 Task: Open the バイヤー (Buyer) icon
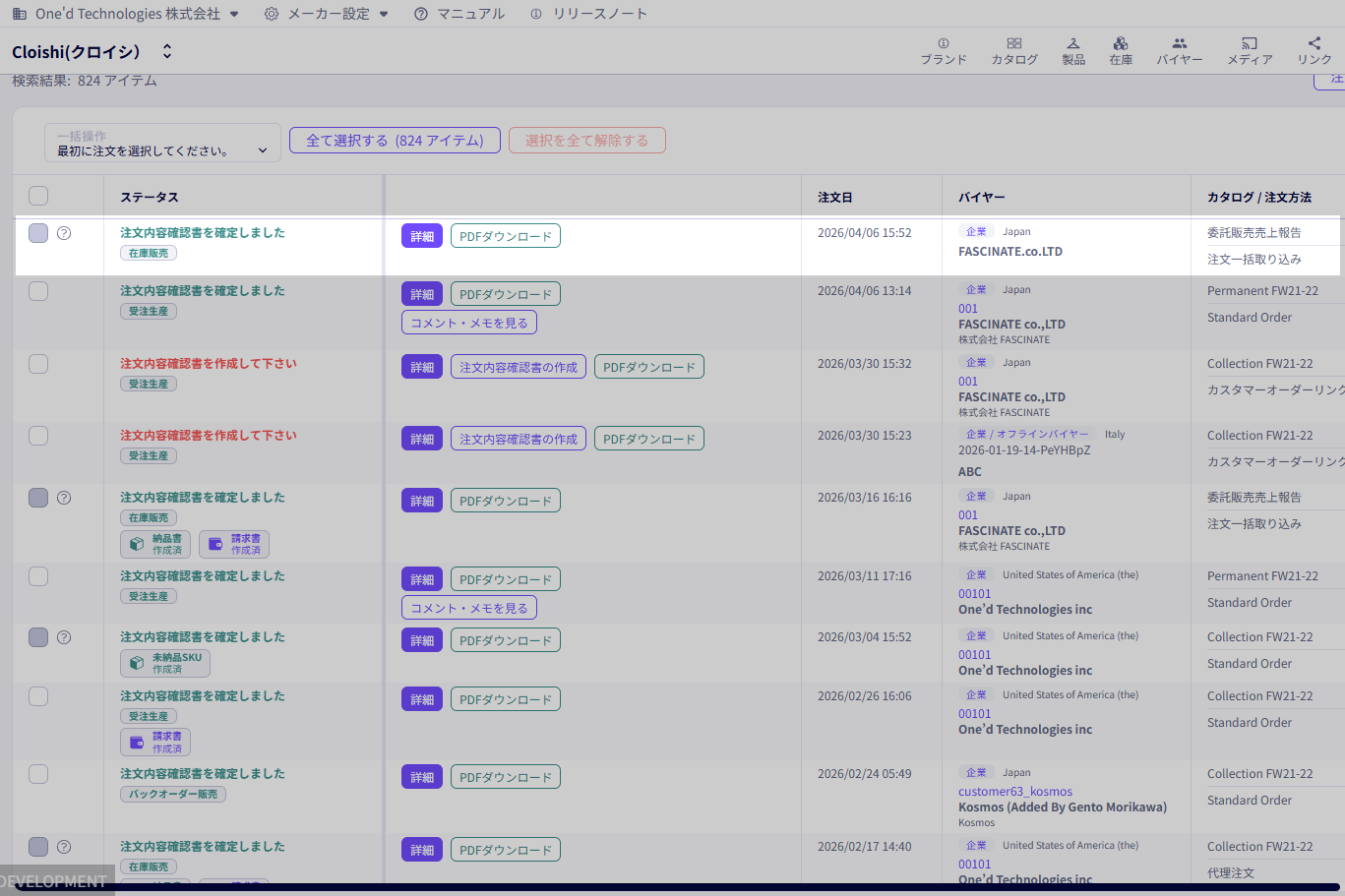[x=1179, y=51]
